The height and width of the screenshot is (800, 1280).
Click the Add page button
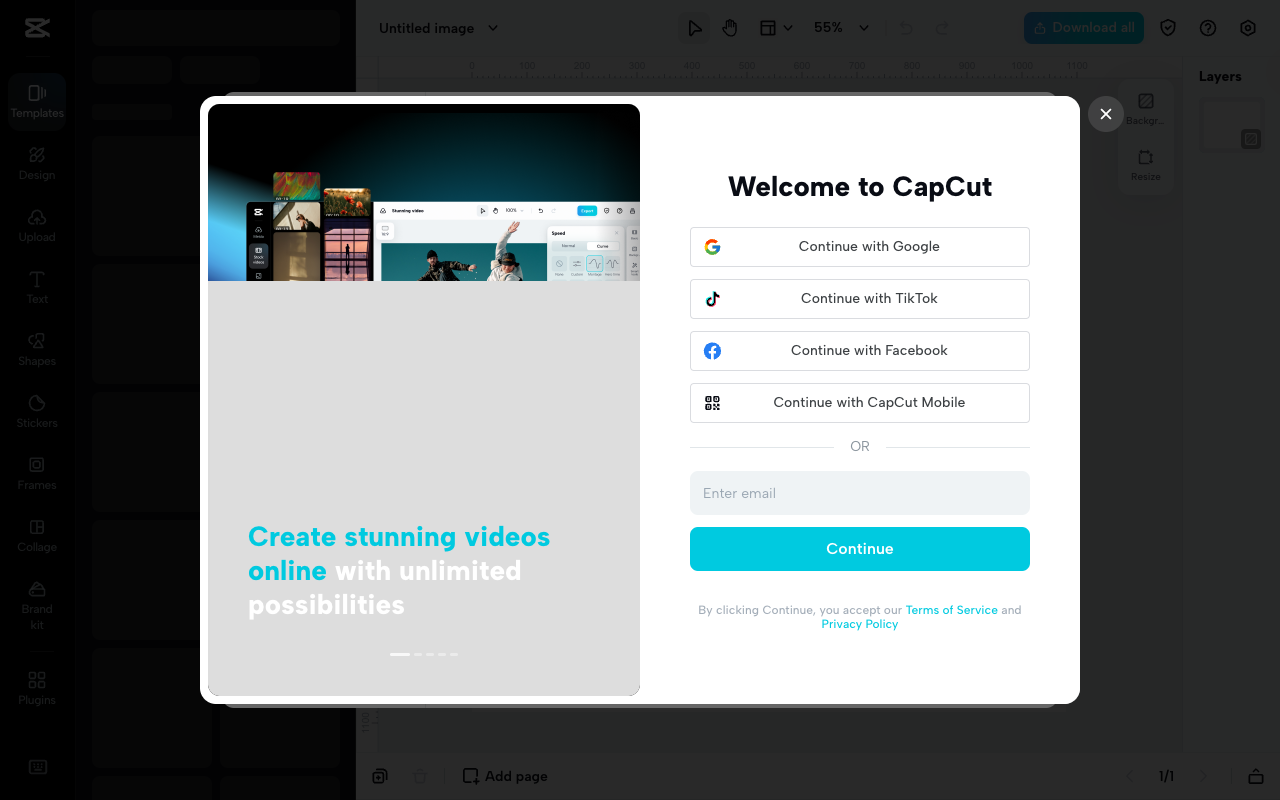(x=505, y=776)
